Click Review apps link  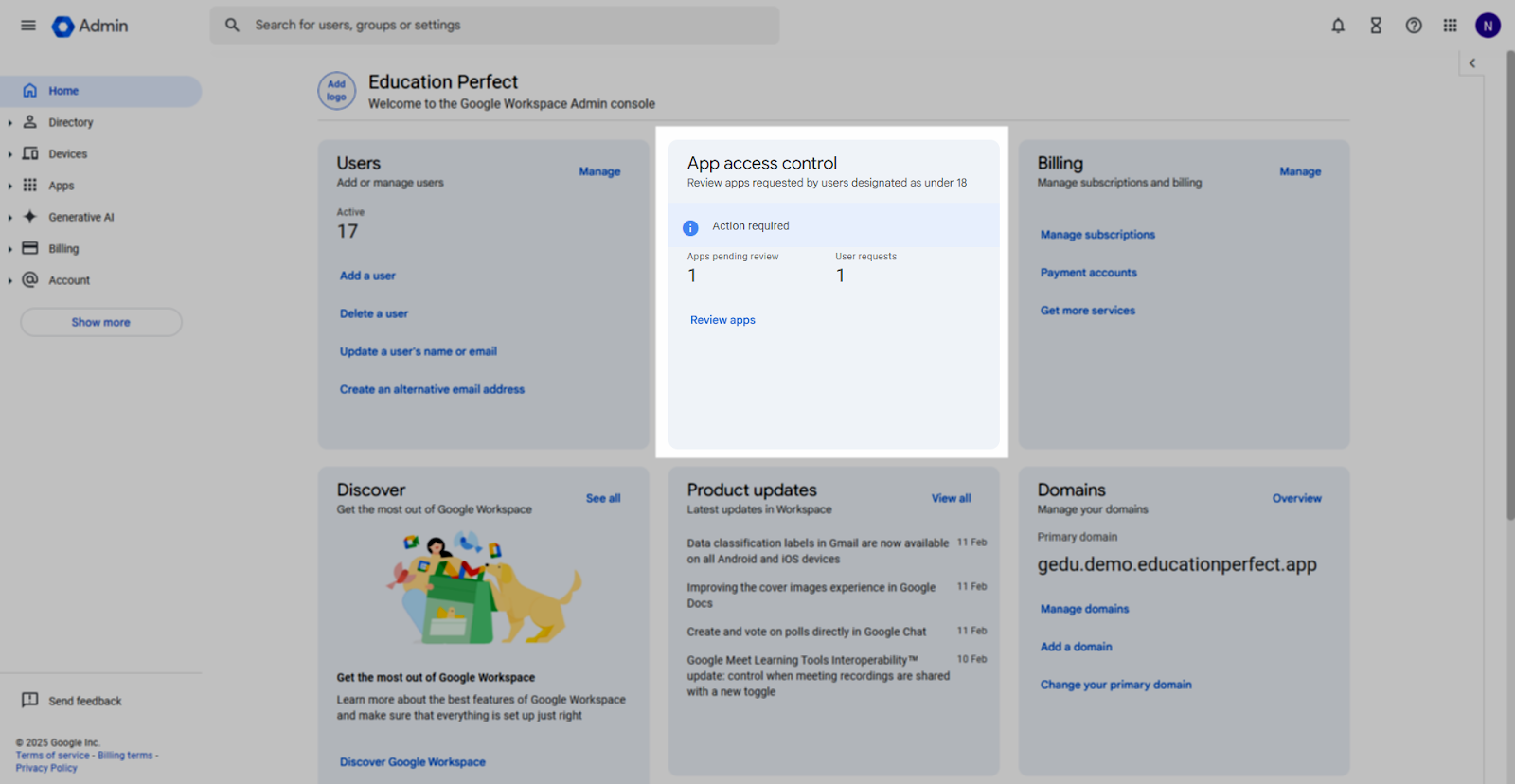pos(722,320)
